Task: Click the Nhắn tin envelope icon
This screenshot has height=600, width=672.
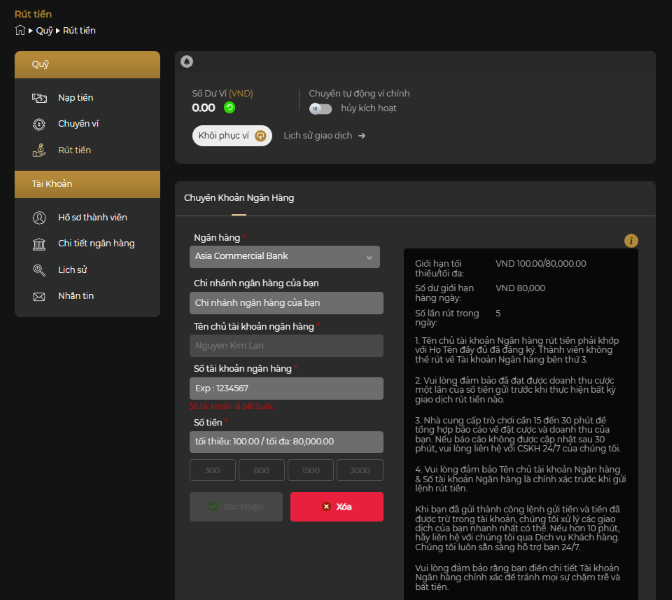Action: pos(39,297)
